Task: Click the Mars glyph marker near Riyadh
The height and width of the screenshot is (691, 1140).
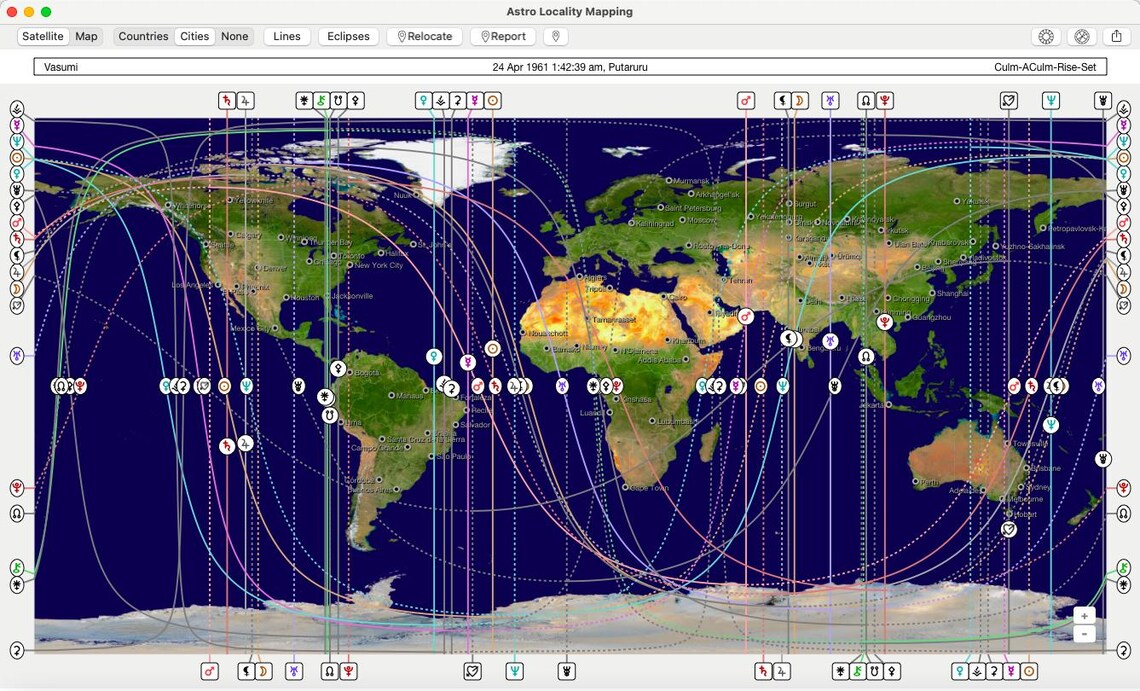Action: tap(746, 315)
